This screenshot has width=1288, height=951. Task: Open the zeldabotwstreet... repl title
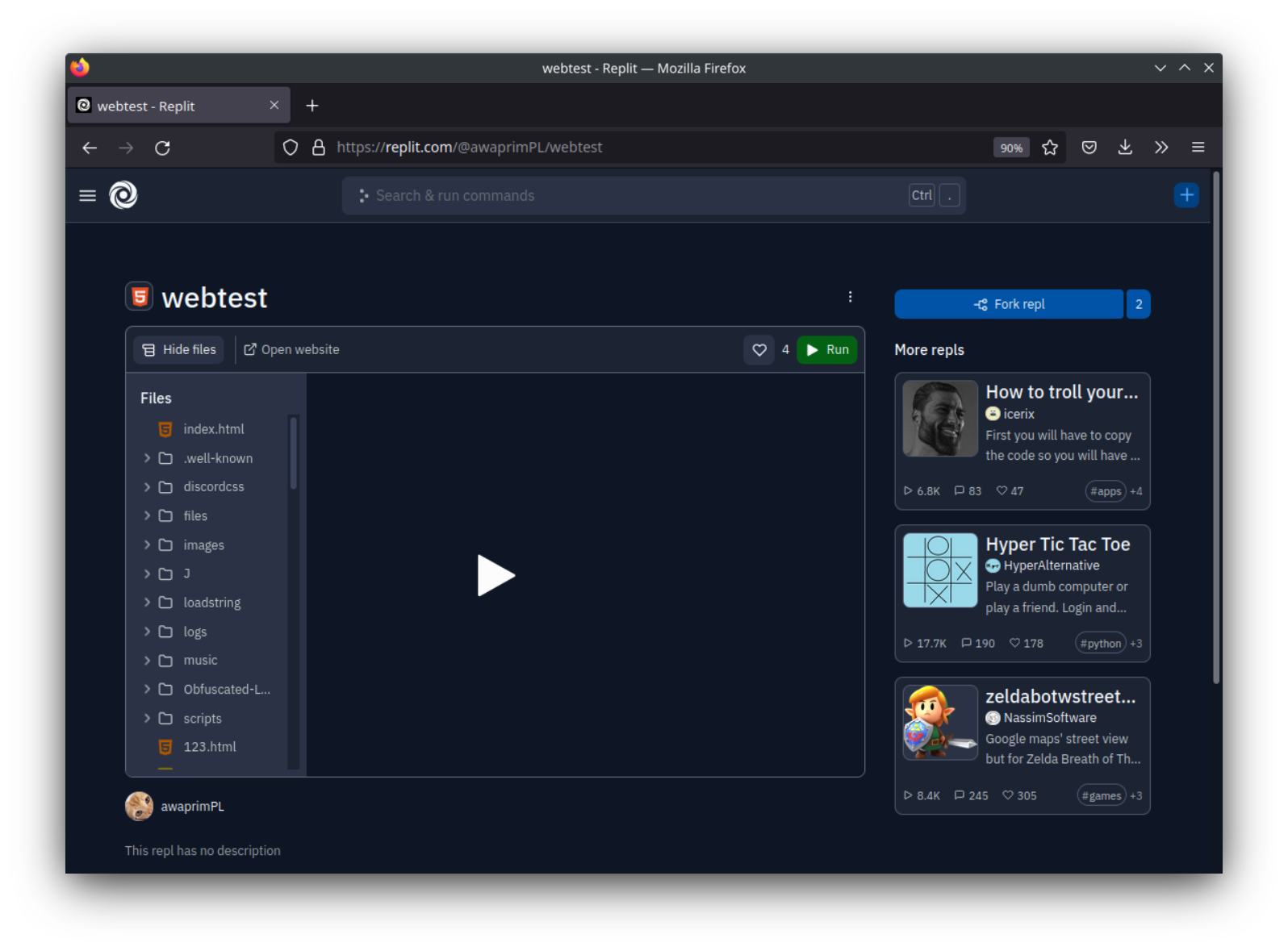click(1060, 697)
